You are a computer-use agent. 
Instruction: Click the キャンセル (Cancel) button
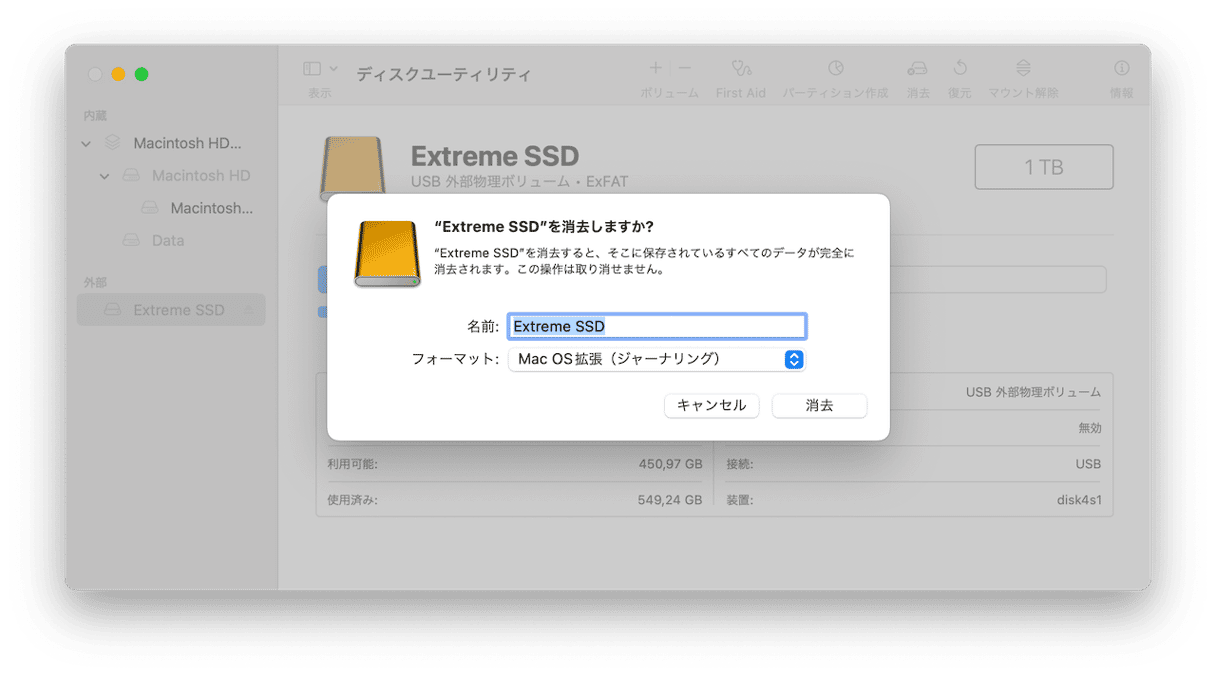coord(712,406)
